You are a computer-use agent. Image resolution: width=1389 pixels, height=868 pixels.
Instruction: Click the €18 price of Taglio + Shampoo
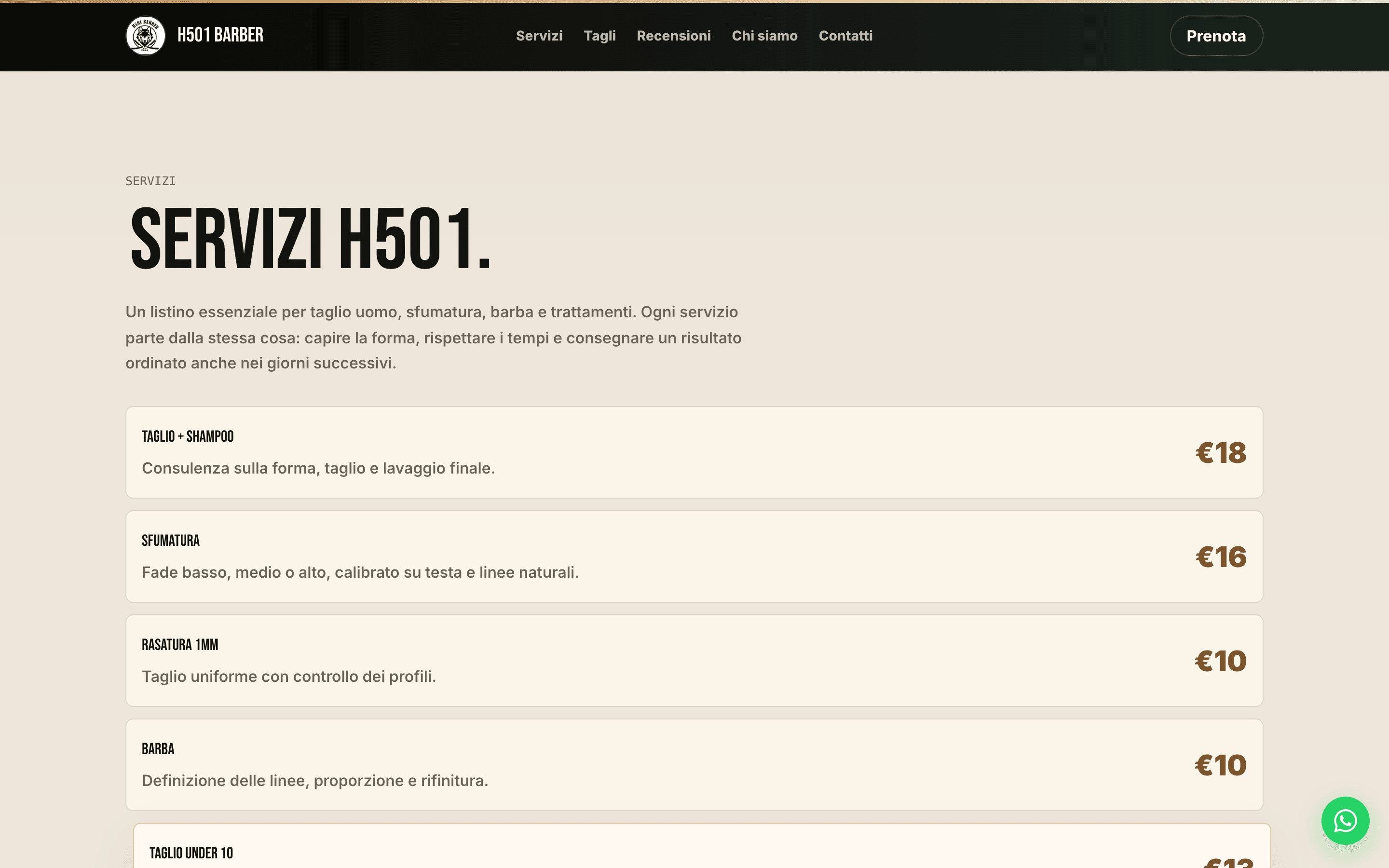pos(1221,453)
